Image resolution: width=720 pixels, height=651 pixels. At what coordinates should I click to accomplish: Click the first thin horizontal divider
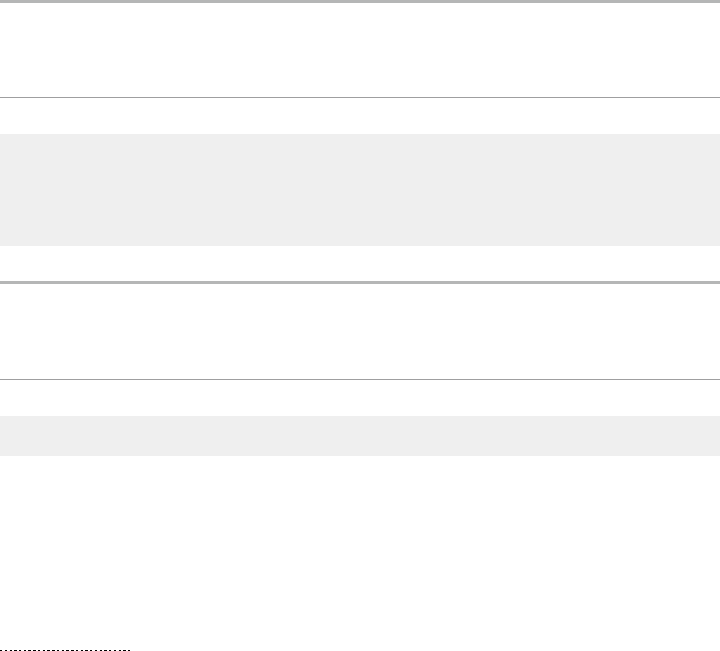(x=360, y=97)
